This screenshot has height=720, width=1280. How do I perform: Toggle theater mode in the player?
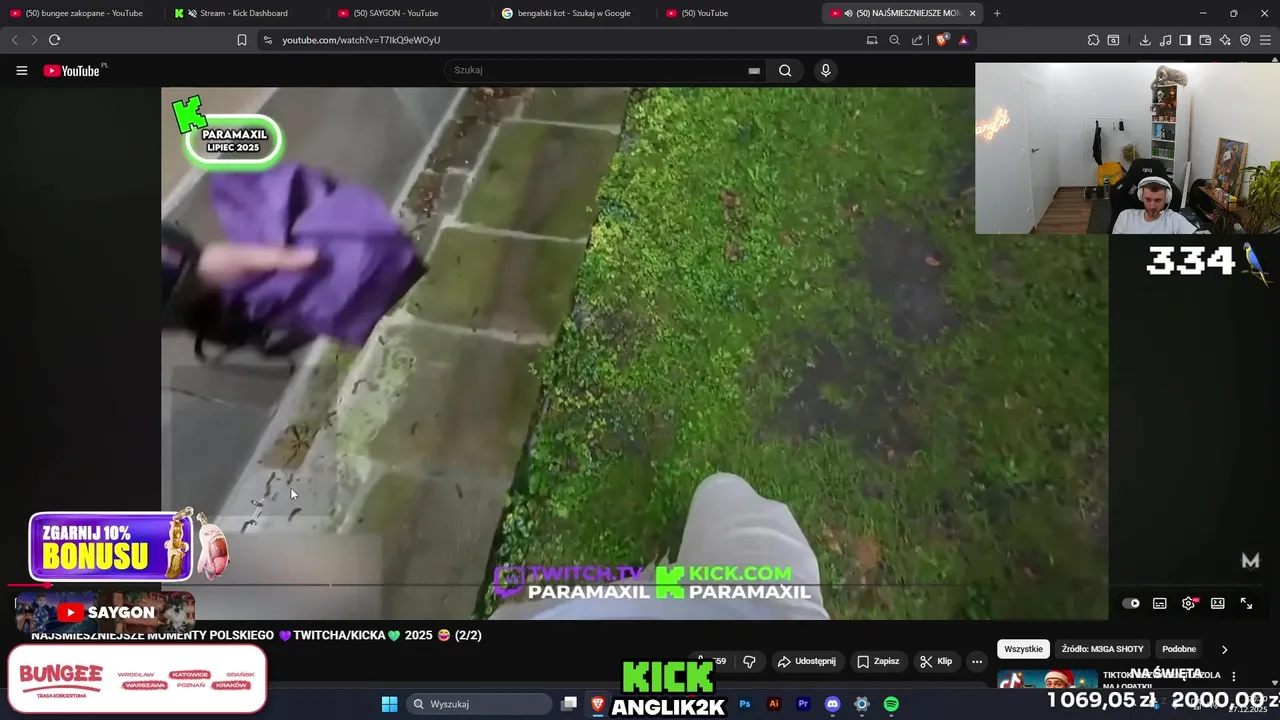click(1217, 603)
